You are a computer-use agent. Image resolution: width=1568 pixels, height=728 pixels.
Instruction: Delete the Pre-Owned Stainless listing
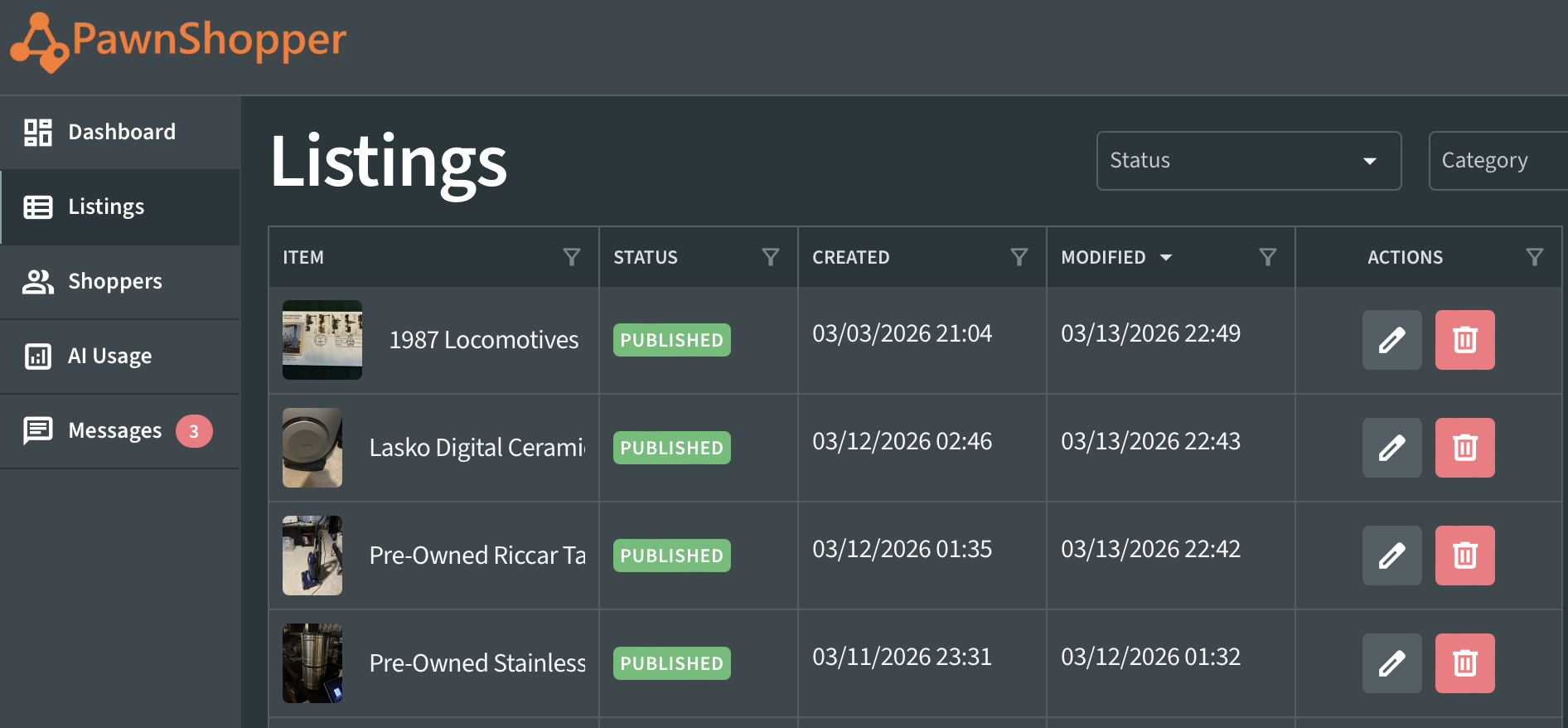[x=1465, y=663]
